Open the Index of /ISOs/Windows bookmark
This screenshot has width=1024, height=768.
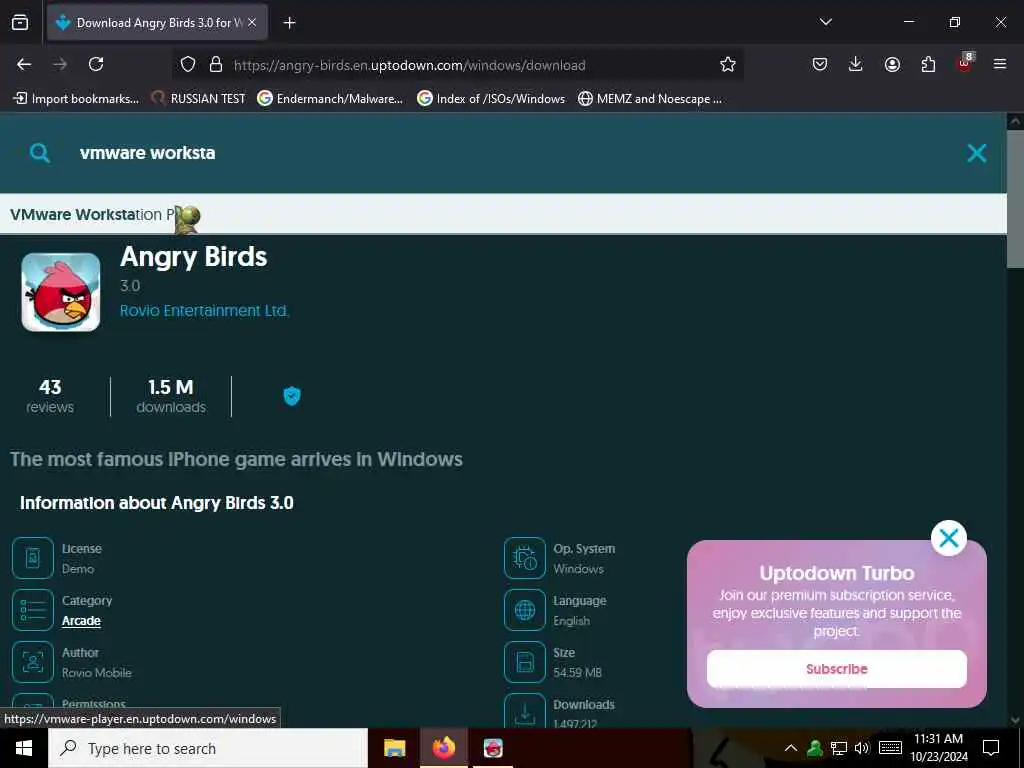pyautogui.click(x=490, y=99)
